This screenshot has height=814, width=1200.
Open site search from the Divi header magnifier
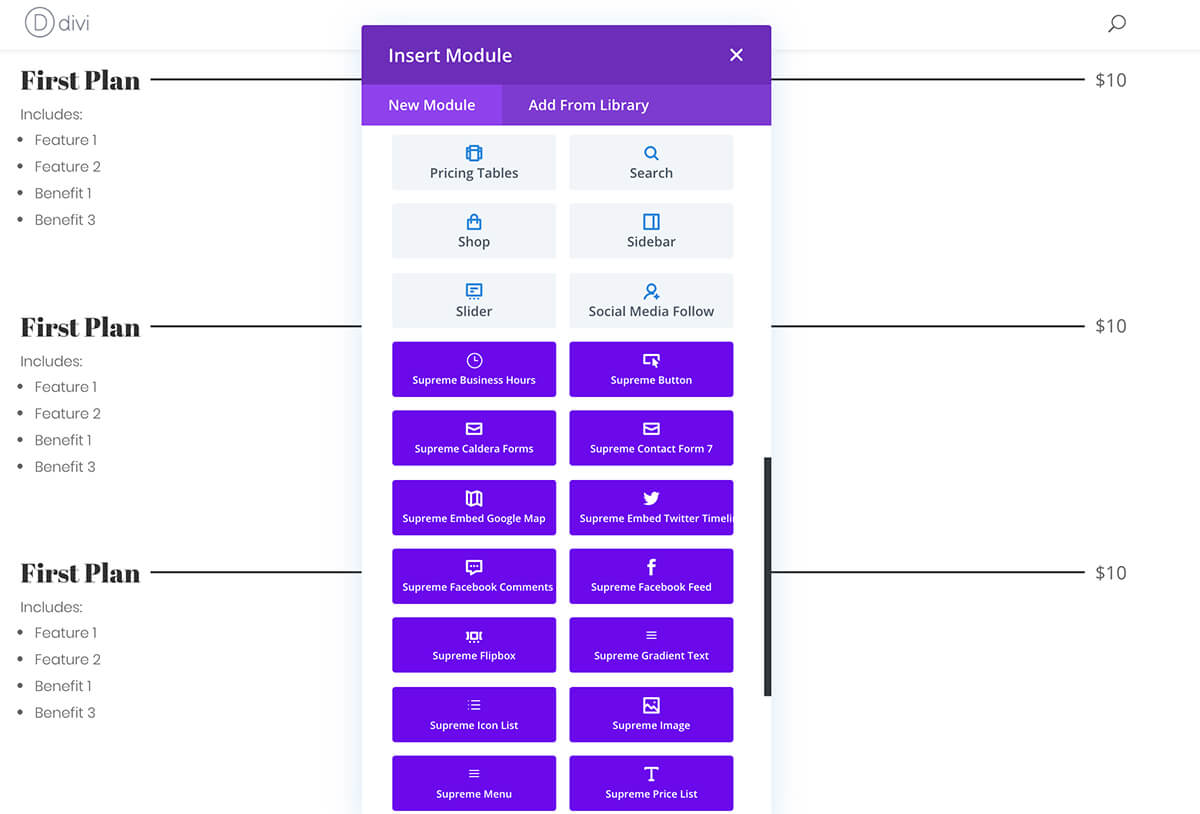click(1117, 23)
